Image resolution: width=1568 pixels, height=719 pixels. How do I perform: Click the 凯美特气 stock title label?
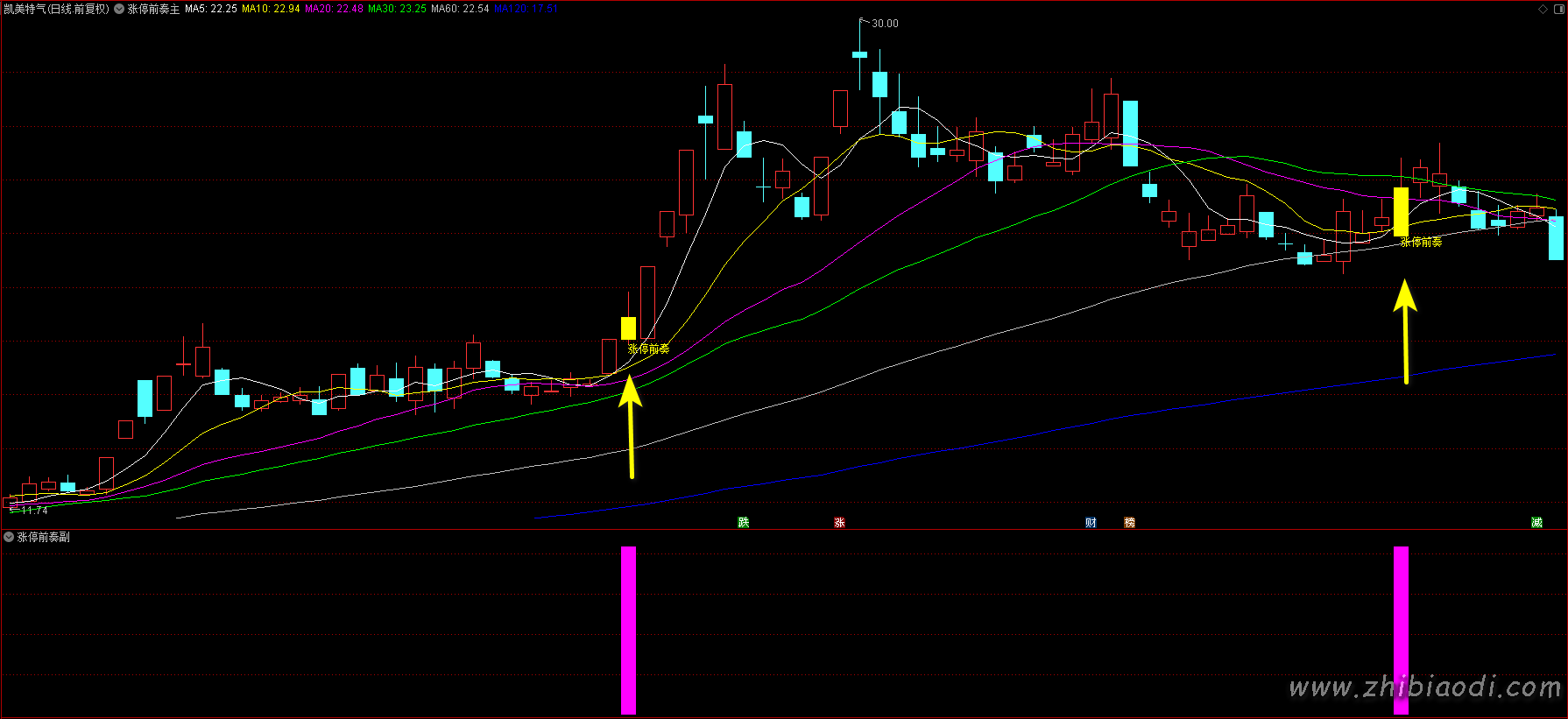pos(56,9)
